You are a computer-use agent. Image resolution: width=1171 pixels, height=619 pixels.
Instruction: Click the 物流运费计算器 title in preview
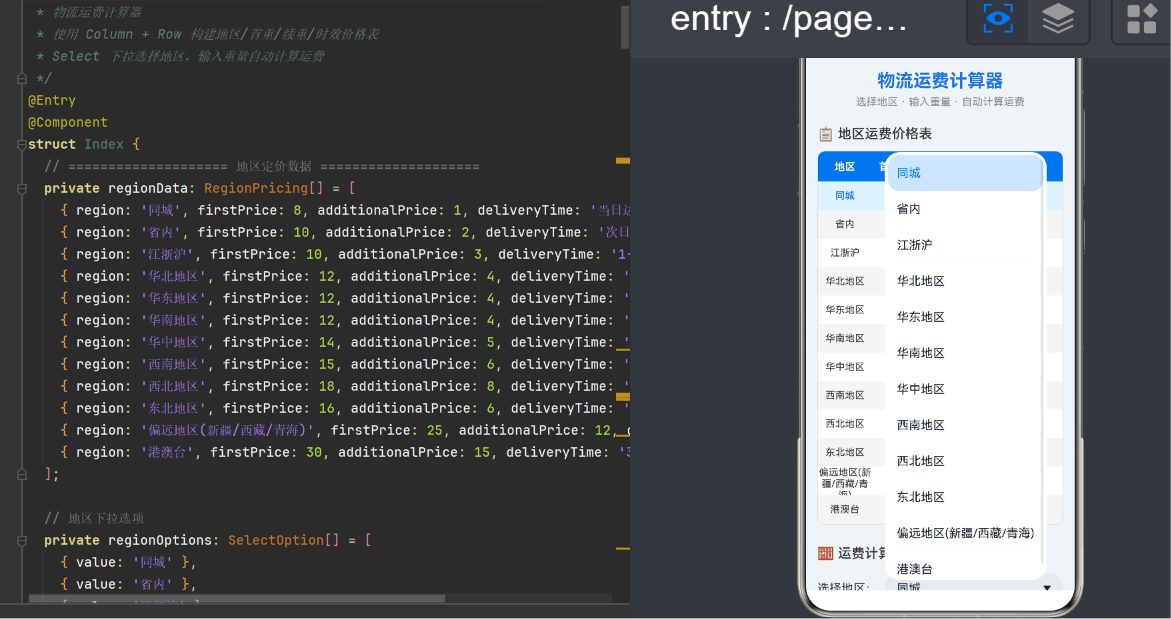click(x=939, y=81)
